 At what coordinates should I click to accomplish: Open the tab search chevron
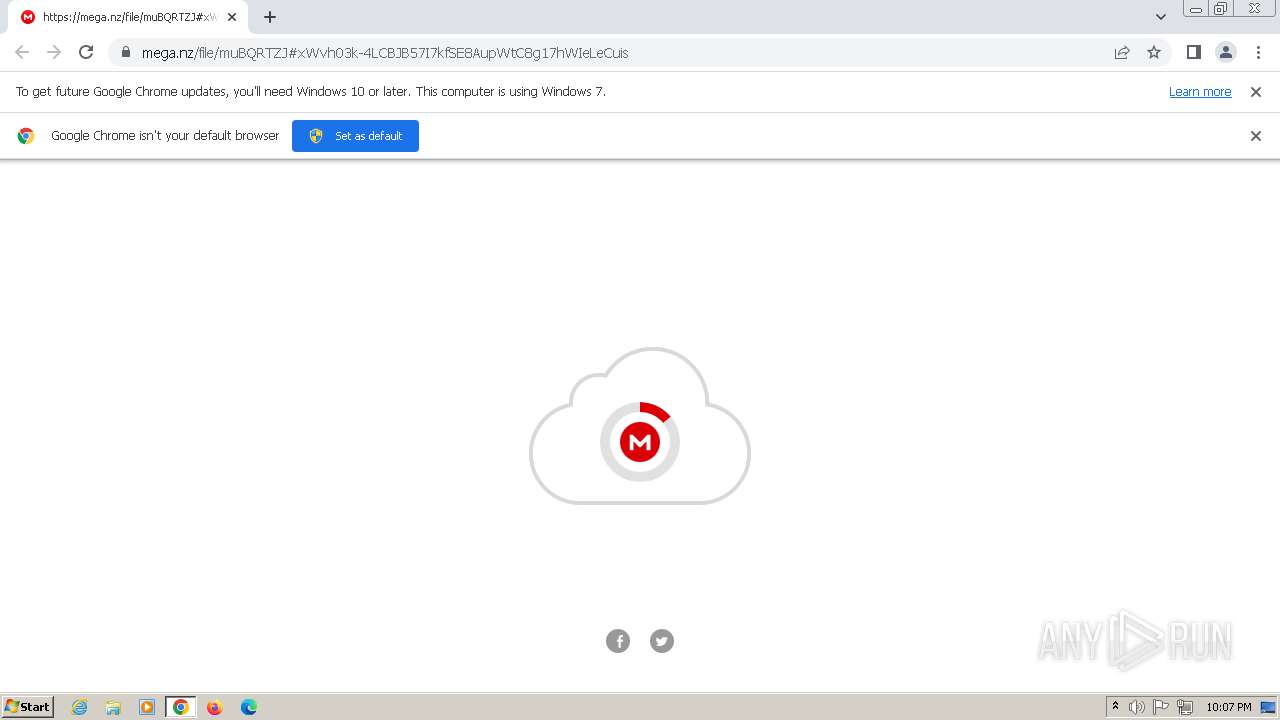pos(1161,17)
